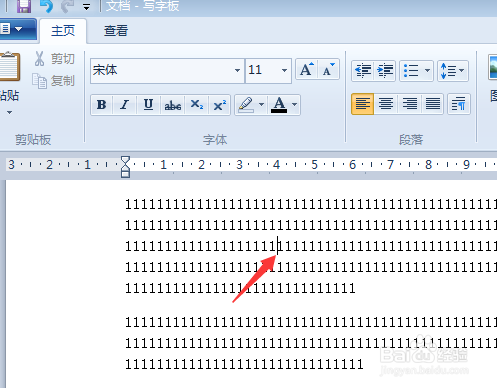Click the ruler at mark 5

[314, 165]
